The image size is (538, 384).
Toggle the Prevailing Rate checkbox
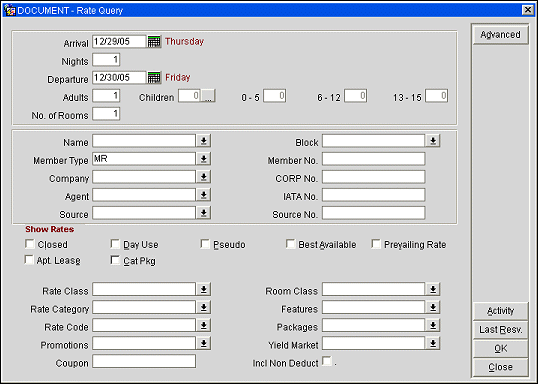376,244
